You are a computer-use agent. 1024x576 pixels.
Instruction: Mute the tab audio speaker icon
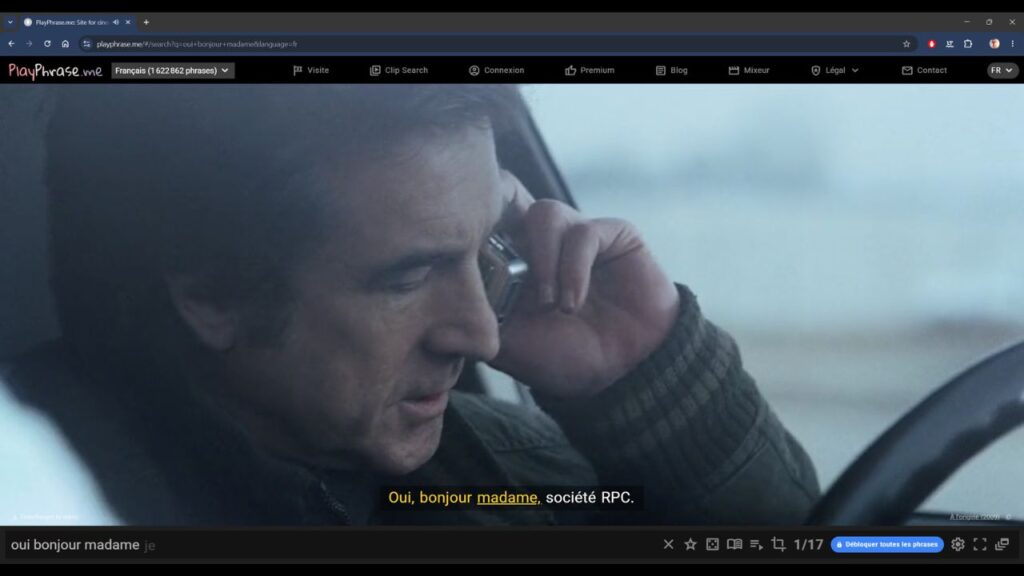coord(116,22)
